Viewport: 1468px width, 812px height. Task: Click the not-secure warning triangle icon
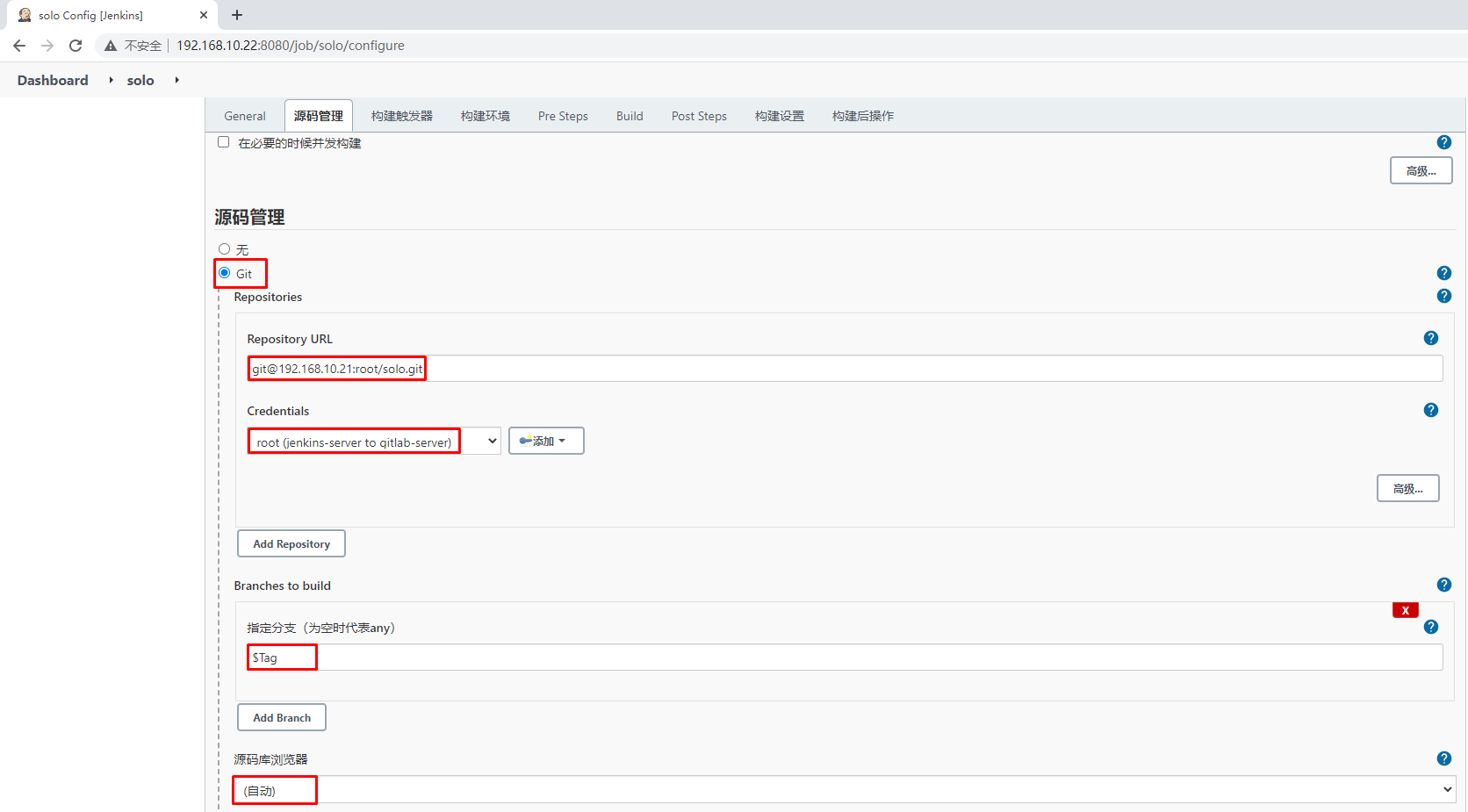(111, 46)
